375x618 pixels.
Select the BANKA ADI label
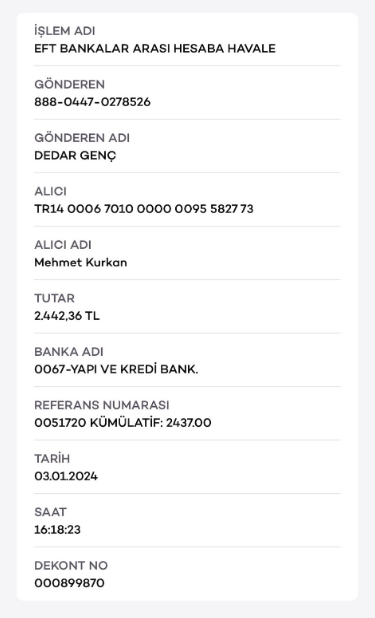pyautogui.click(x=69, y=352)
